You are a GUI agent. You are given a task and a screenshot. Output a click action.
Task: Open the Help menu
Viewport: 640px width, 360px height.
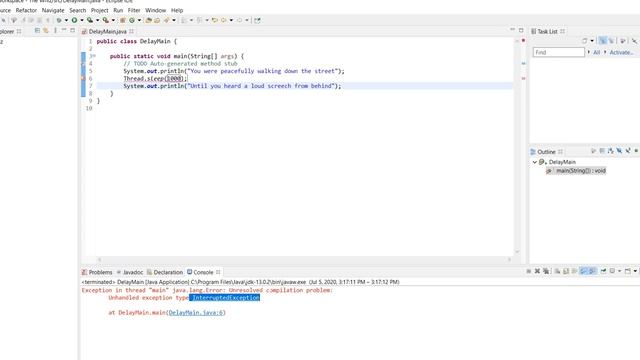(177, 10)
